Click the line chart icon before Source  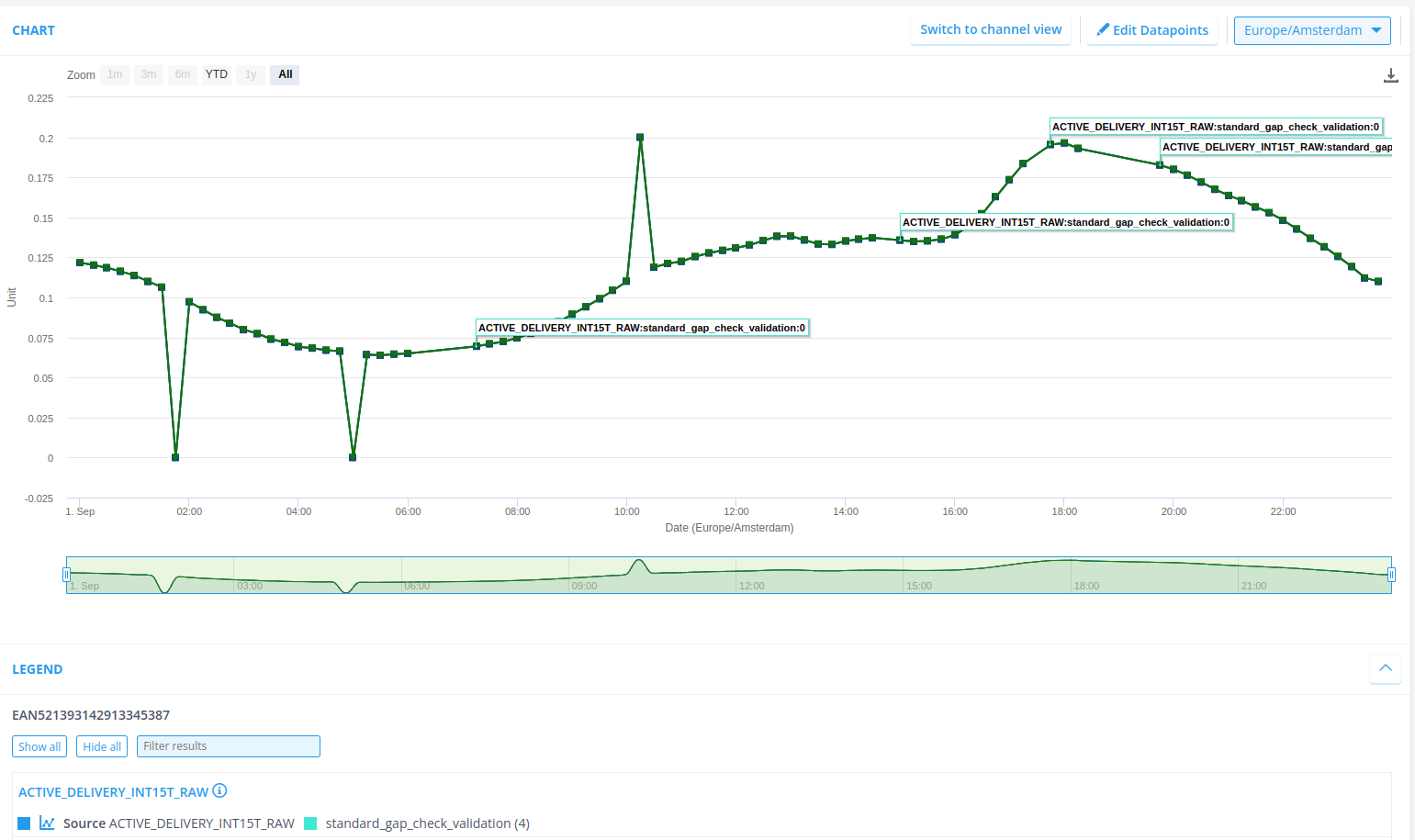click(x=47, y=823)
